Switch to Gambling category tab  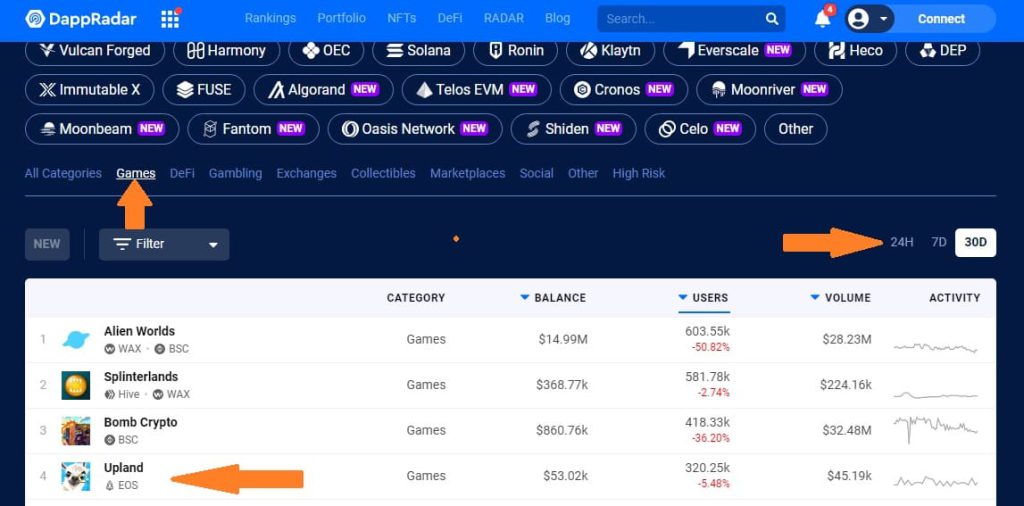tap(235, 173)
